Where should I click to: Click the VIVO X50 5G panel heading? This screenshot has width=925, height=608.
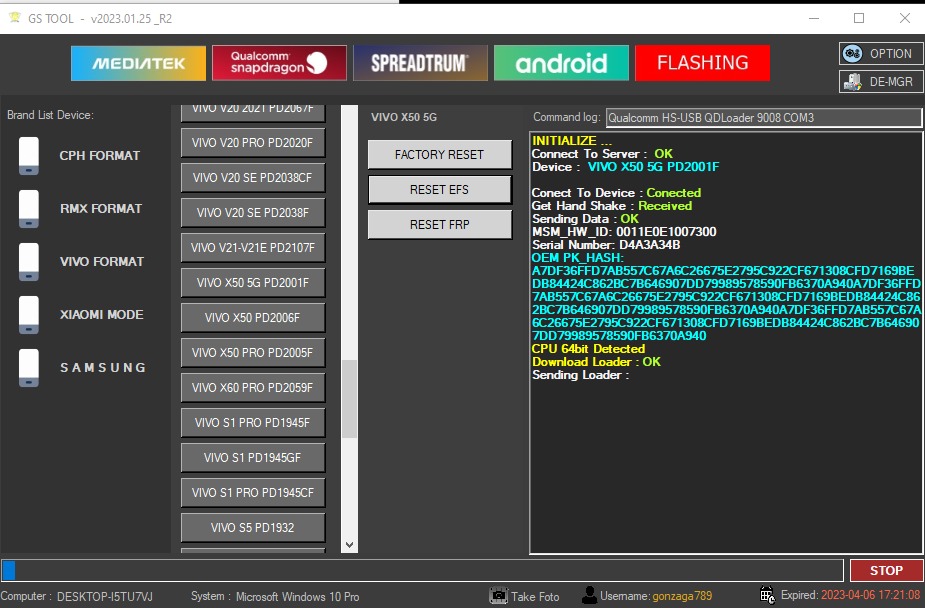tap(404, 117)
